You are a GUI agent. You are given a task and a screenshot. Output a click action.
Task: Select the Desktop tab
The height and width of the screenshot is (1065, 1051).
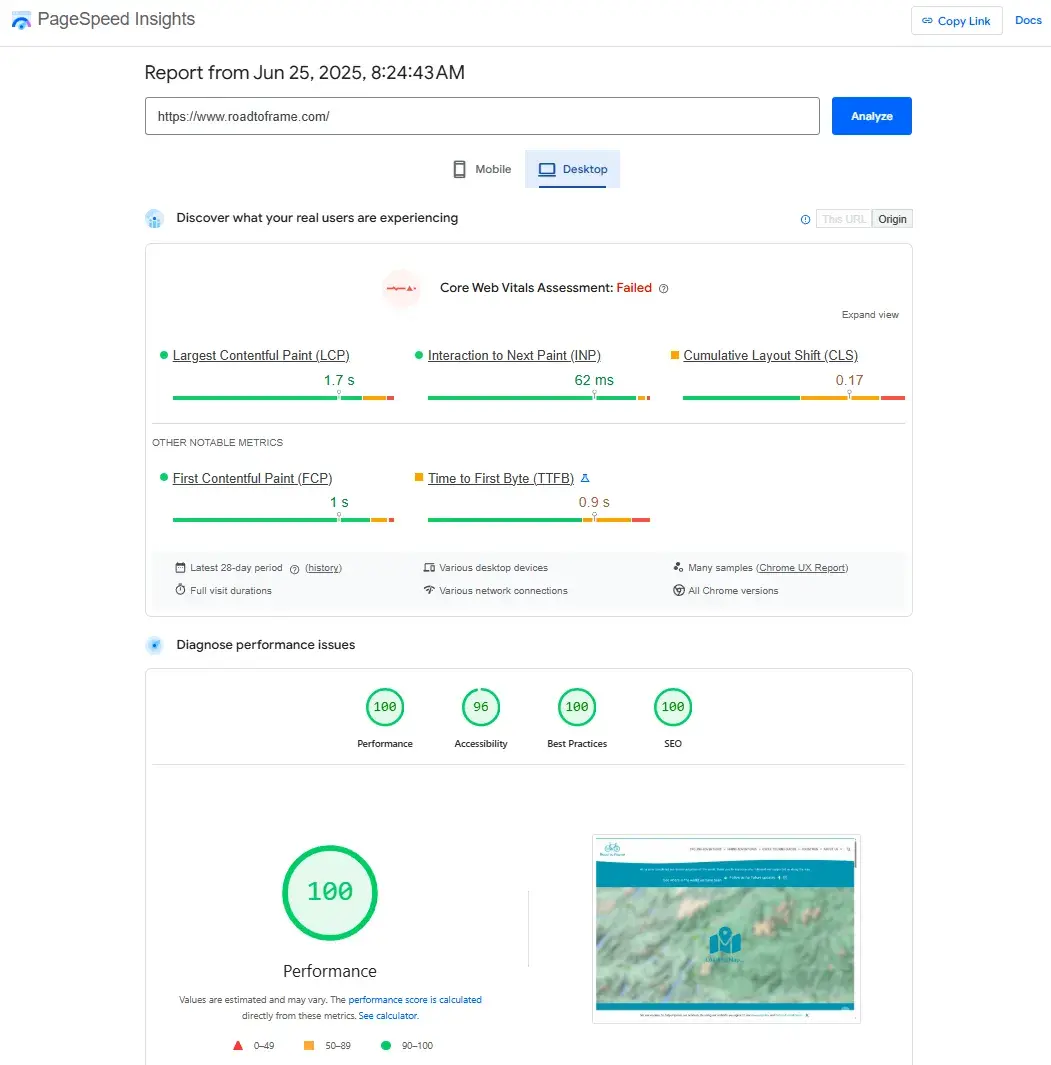pyautogui.click(x=573, y=170)
